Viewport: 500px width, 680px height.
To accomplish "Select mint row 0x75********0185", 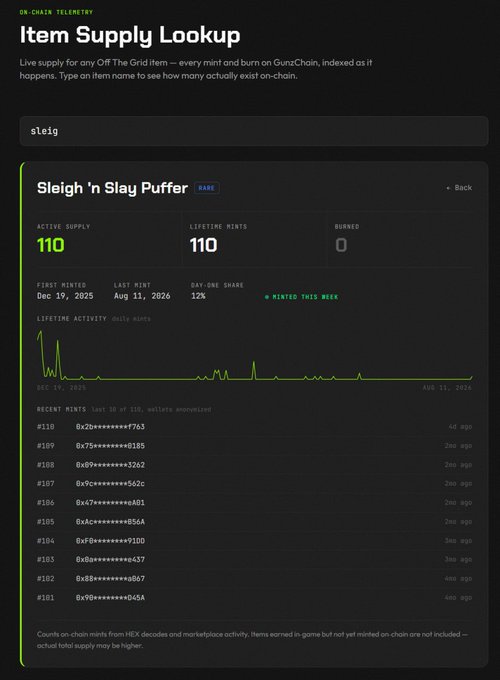I will [x=255, y=446].
